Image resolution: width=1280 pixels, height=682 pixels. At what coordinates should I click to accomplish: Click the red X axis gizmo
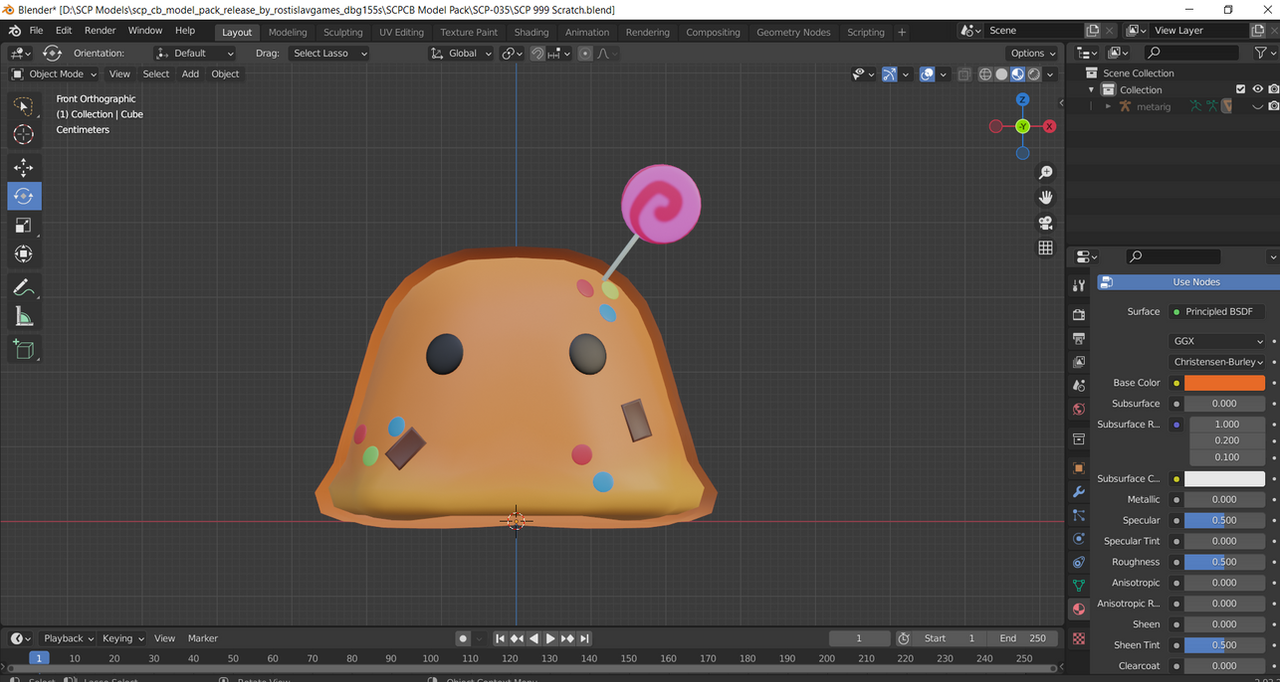click(1050, 126)
